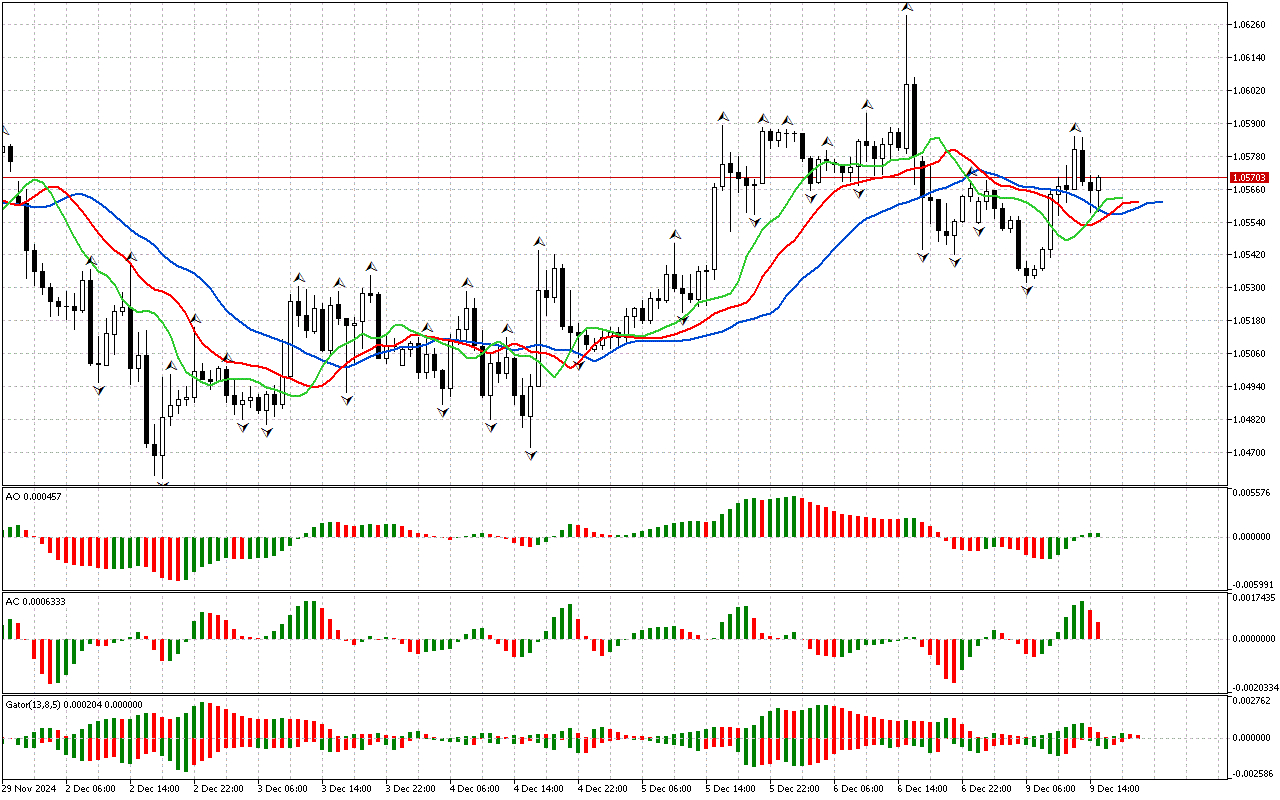Select the fractal arrow above the chart's highest candle
Image resolution: width=1280 pixels, height=800 pixels.
pyautogui.click(x=907, y=7)
